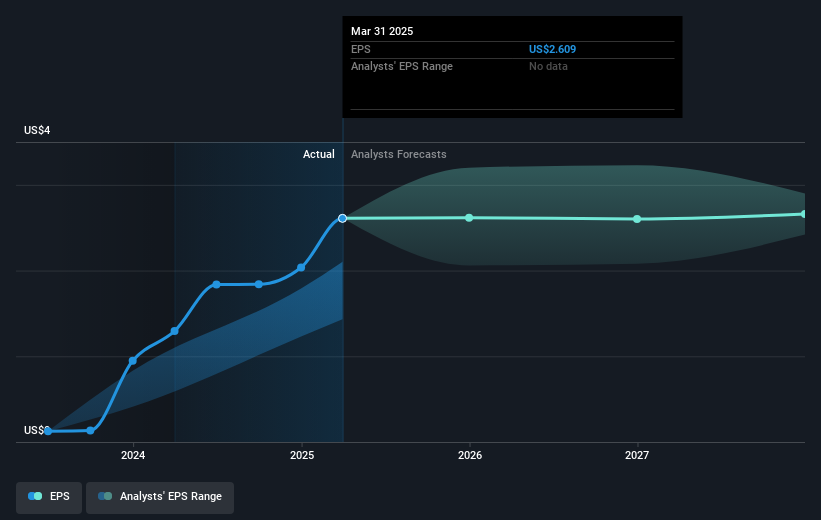This screenshot has height=520, width=821.
Task: Click the last forecast point at the chart edge
Action: point(804,214)
